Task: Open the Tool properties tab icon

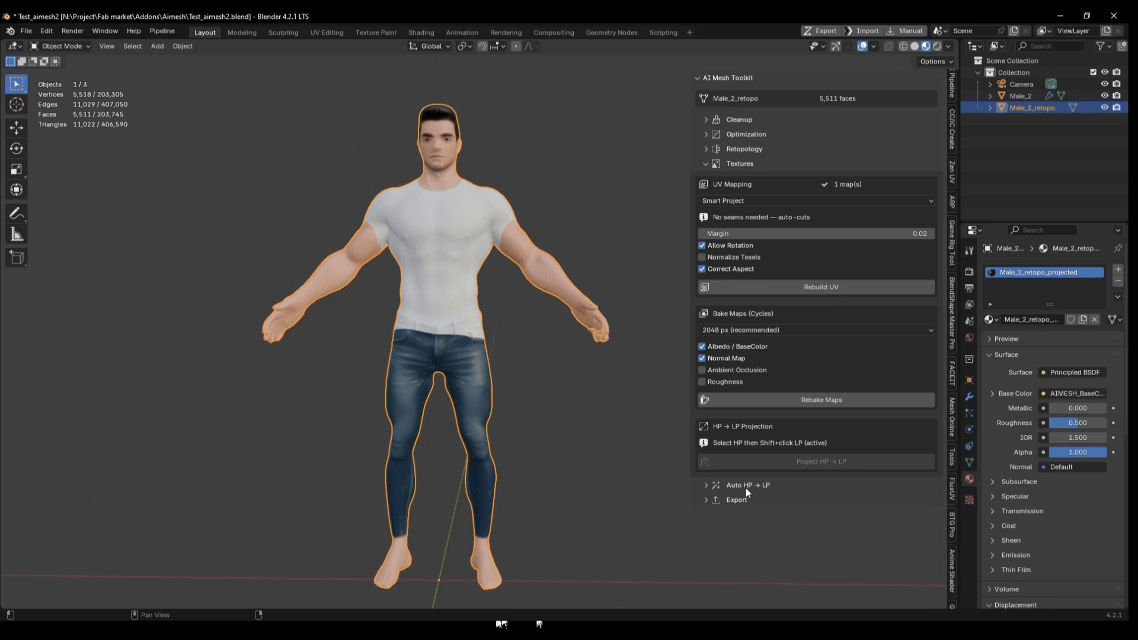Action: click(x=969, y=250)
